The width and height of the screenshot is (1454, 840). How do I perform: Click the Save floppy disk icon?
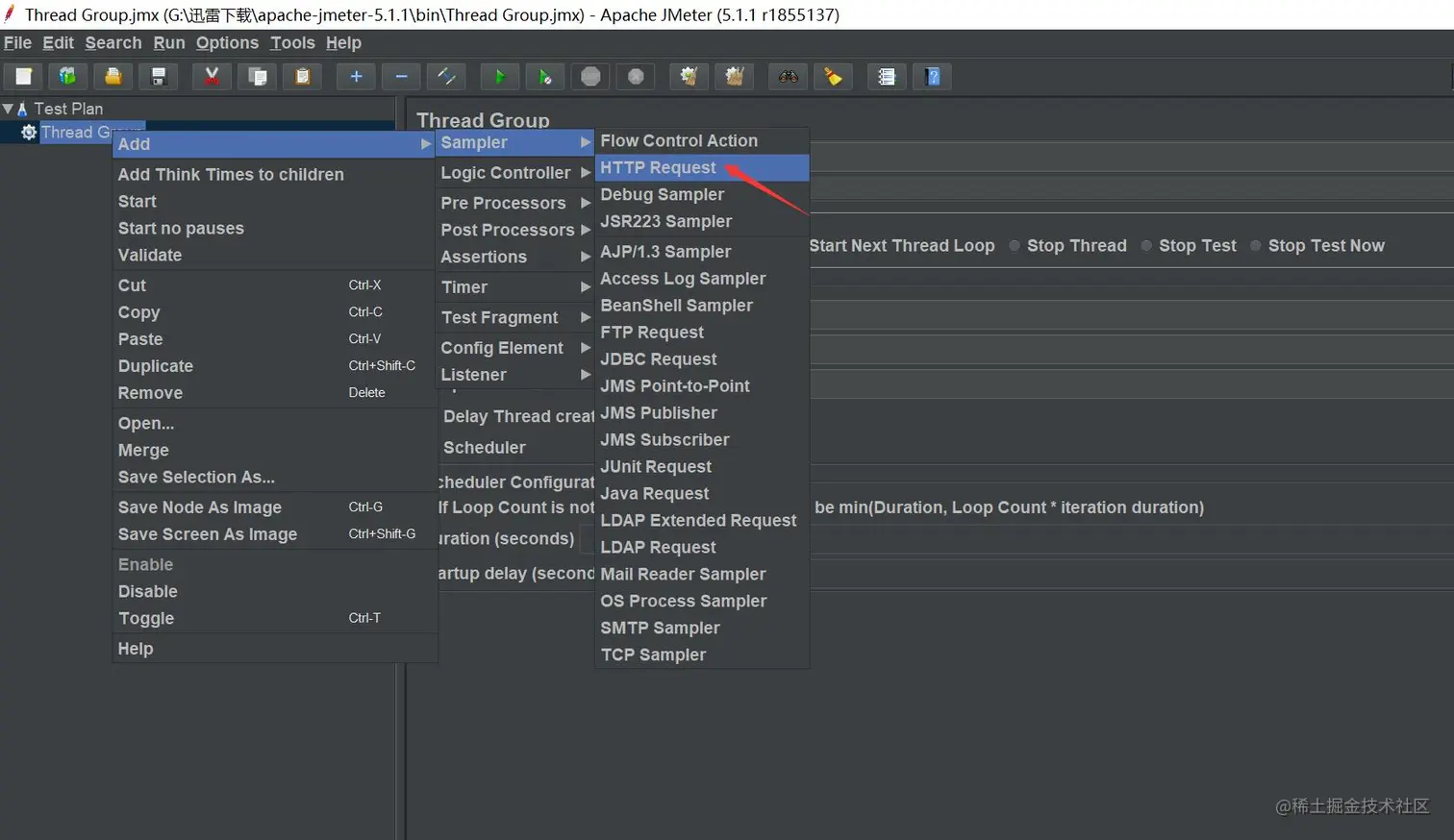click(159, 77)
